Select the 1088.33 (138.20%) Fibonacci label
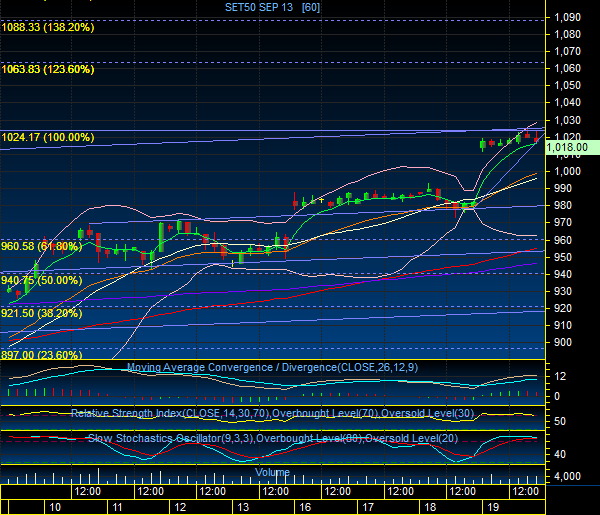This screenshot has width=600, height=515. pyautogui.click(x=48, y=27)
